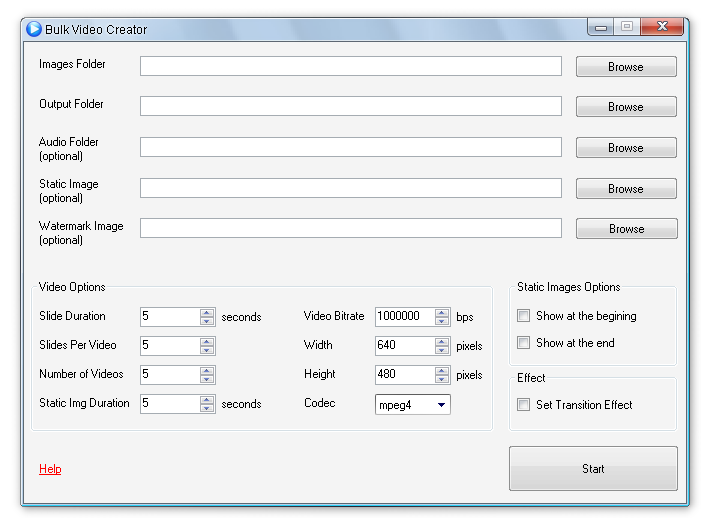The width and height of the screenshot is (709, 524).
Task: Increase Width pixels value
Action: click(x=442, y=341)
